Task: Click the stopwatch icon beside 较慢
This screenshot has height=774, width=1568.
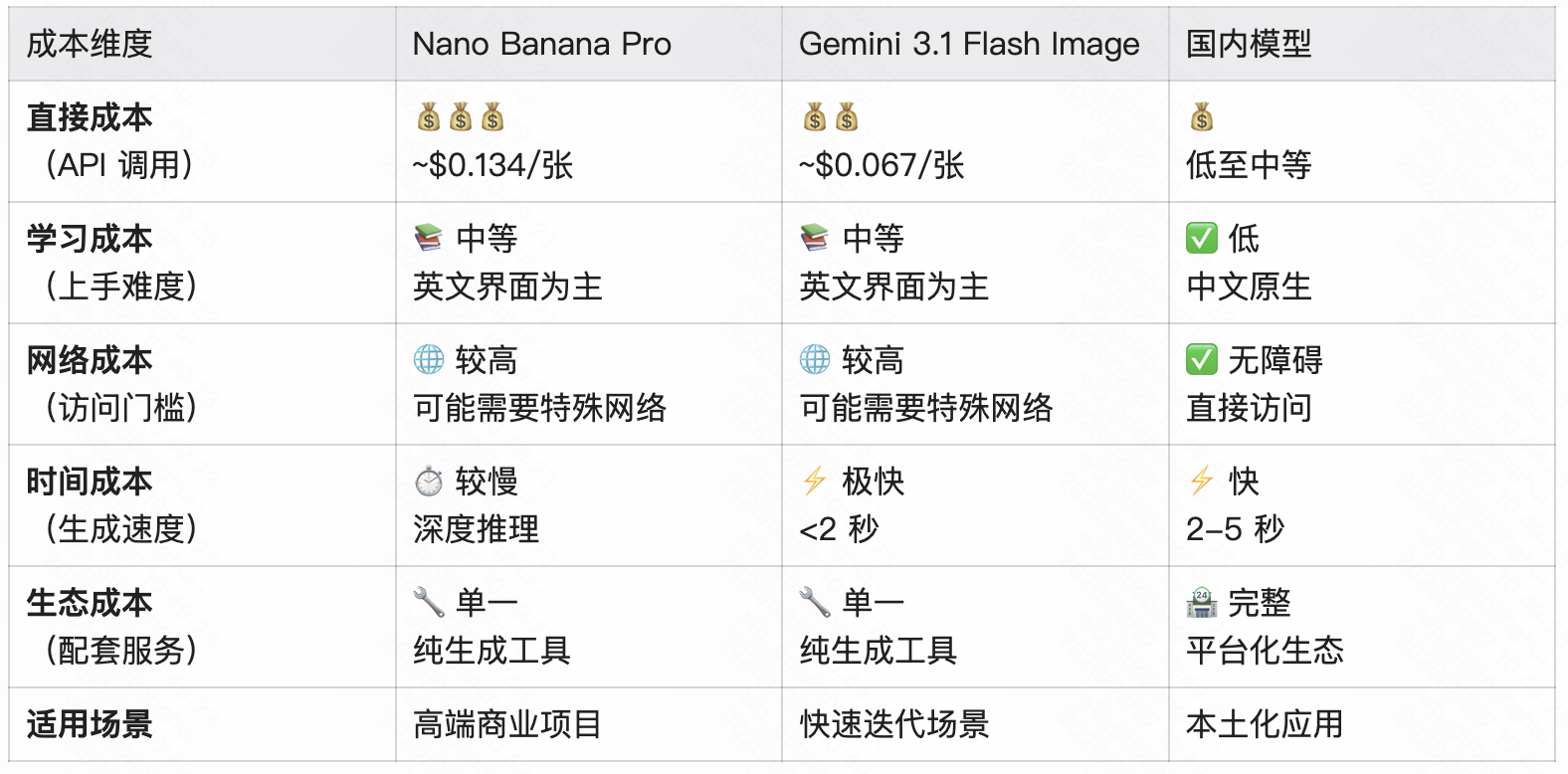Action: tap(429, 482)
